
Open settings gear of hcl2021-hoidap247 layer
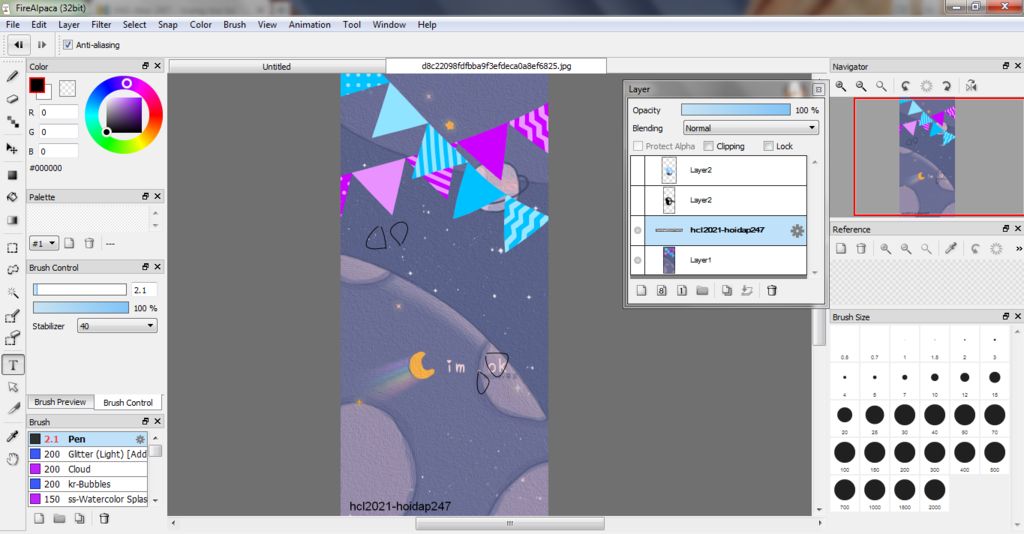pos(797,230)
